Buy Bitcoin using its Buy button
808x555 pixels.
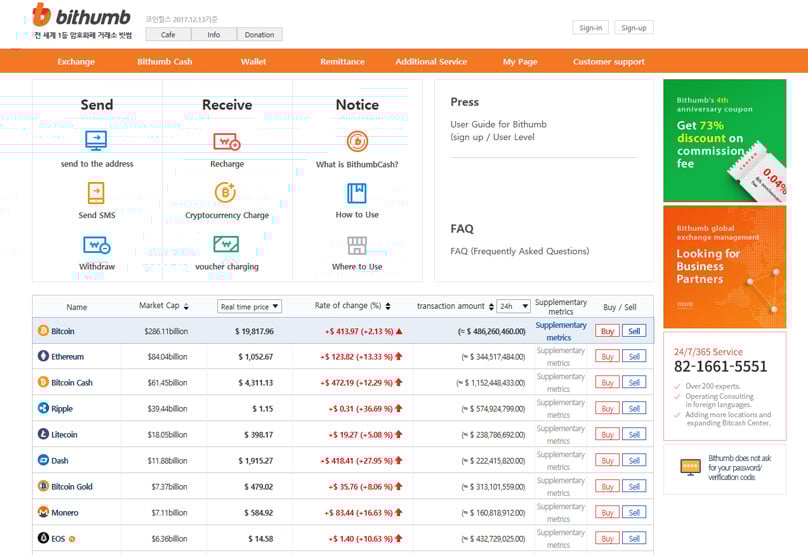(x=607, y=331)
